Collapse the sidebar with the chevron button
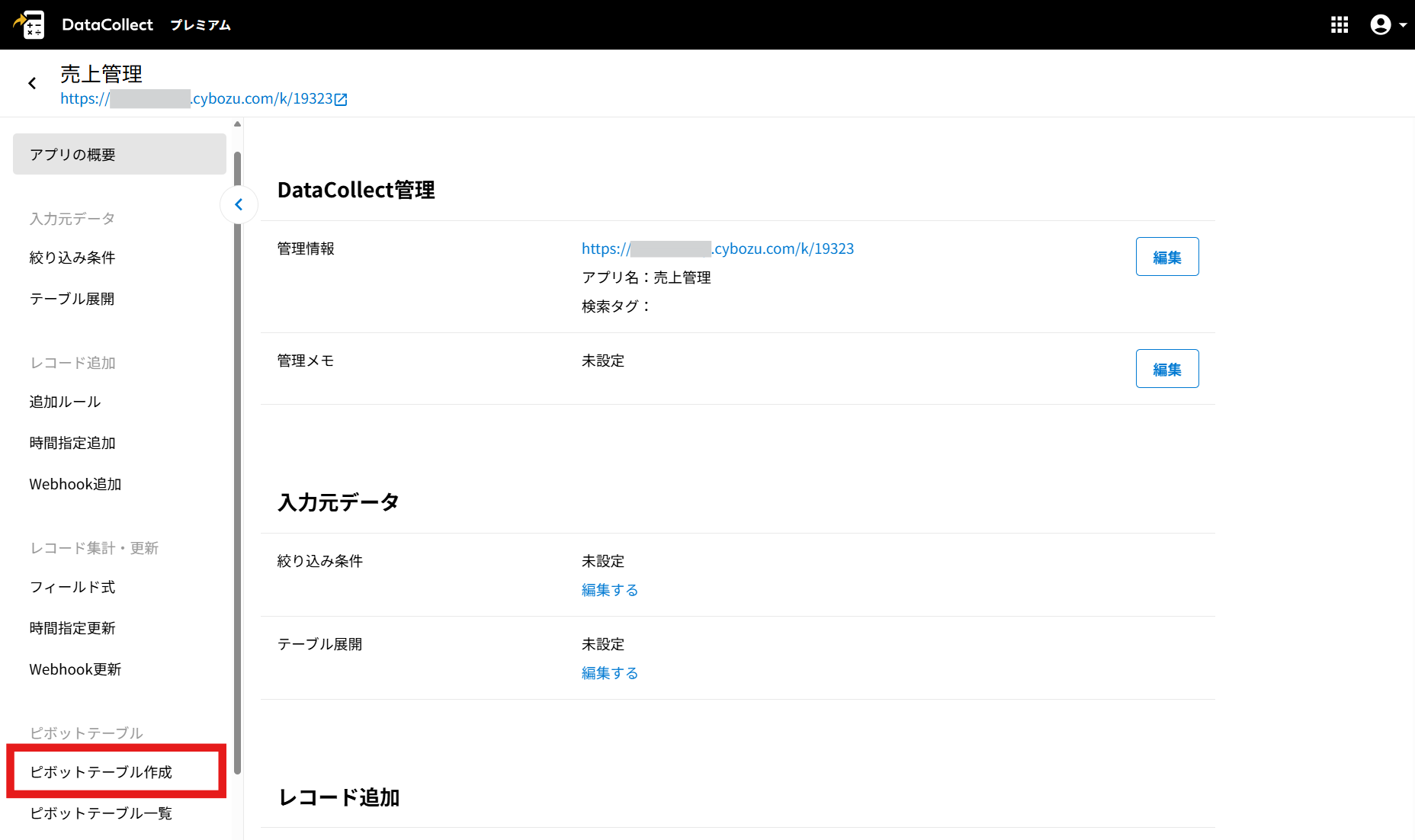The width and height of the screenshot is (1415, 840). point(239,204)
